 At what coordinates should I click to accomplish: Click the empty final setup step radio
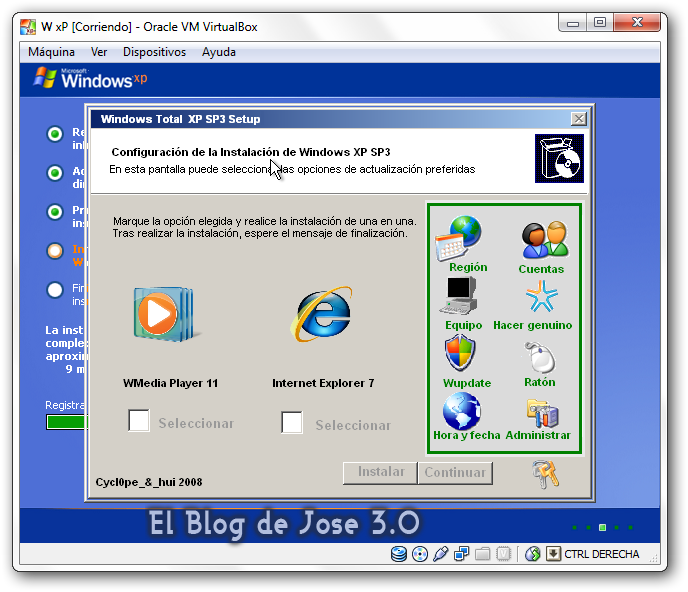(x=55, y=290)
